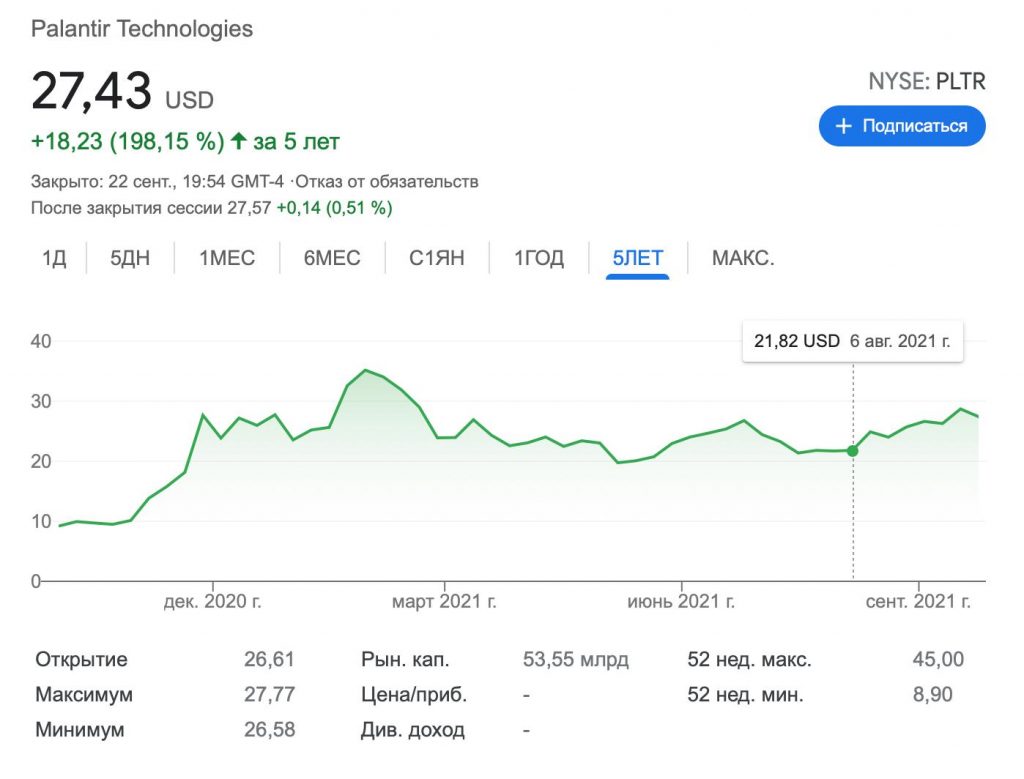The height and width of the screenshot is (779, 1024).
Task: Click the Цена/приб. label
Action: pyautogui.click(x=414, y=694)
